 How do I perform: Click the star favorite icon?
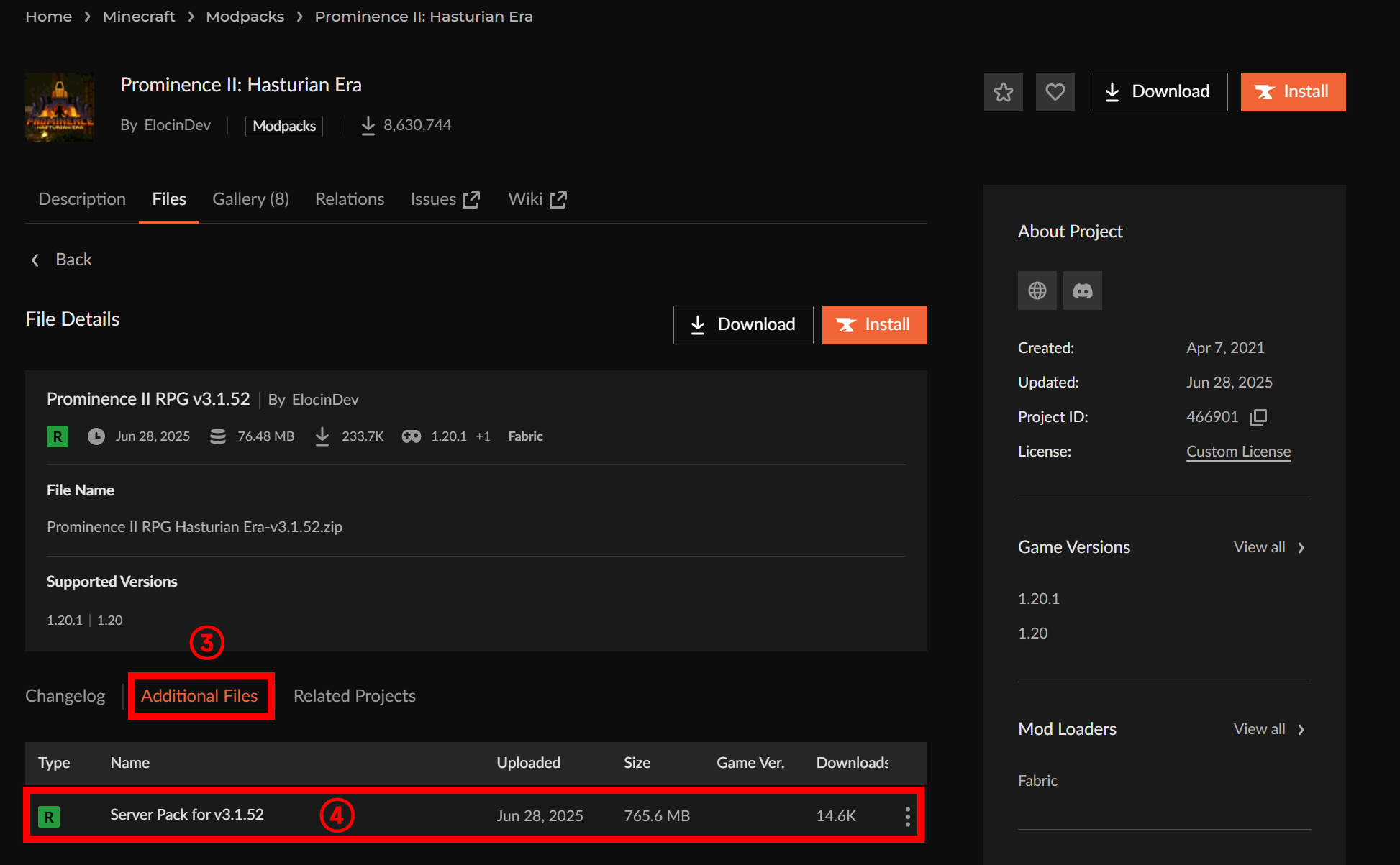click(x=1003, y=92)
